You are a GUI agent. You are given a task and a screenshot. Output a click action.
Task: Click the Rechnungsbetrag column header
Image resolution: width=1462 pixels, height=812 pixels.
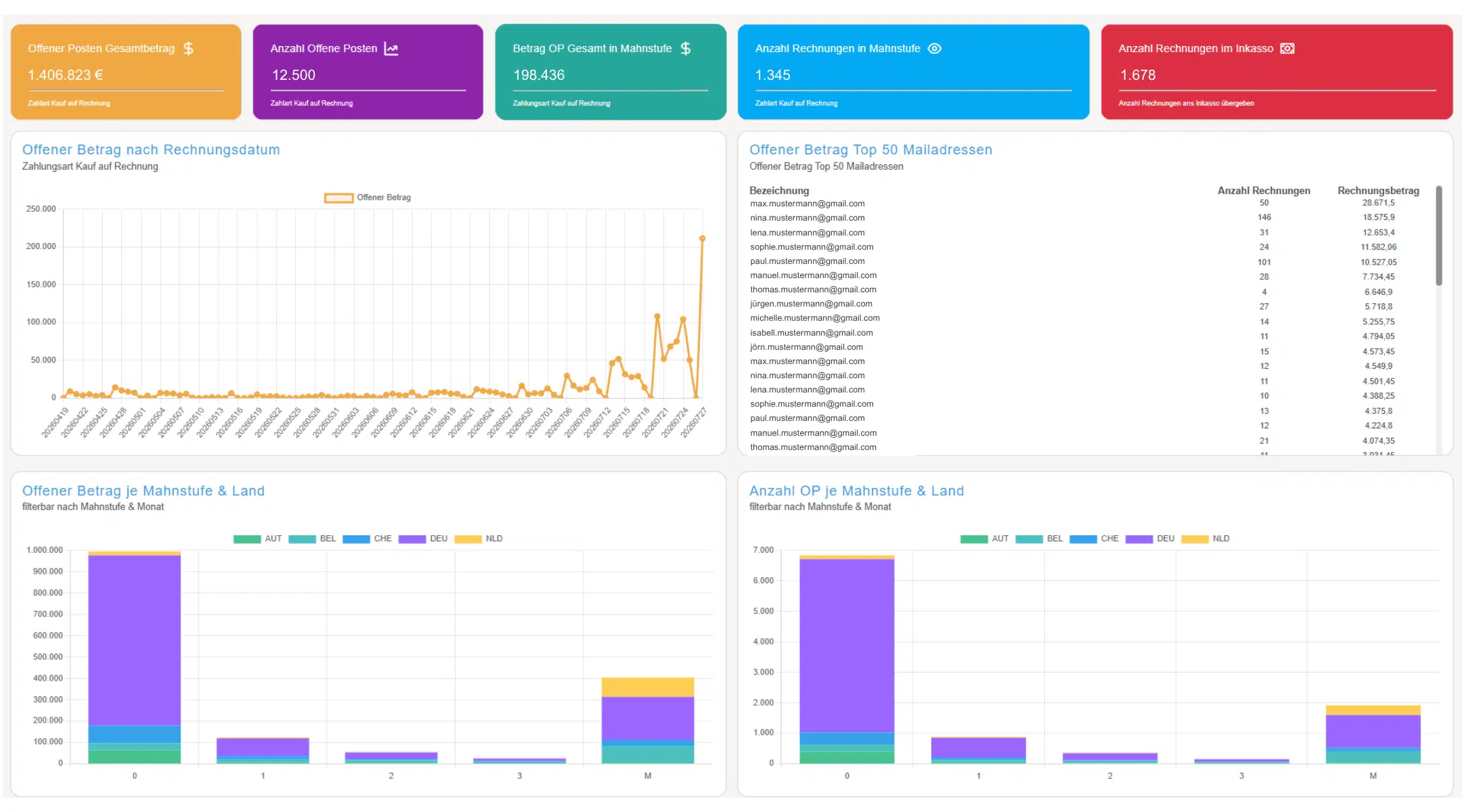[x=1378, y=191]
